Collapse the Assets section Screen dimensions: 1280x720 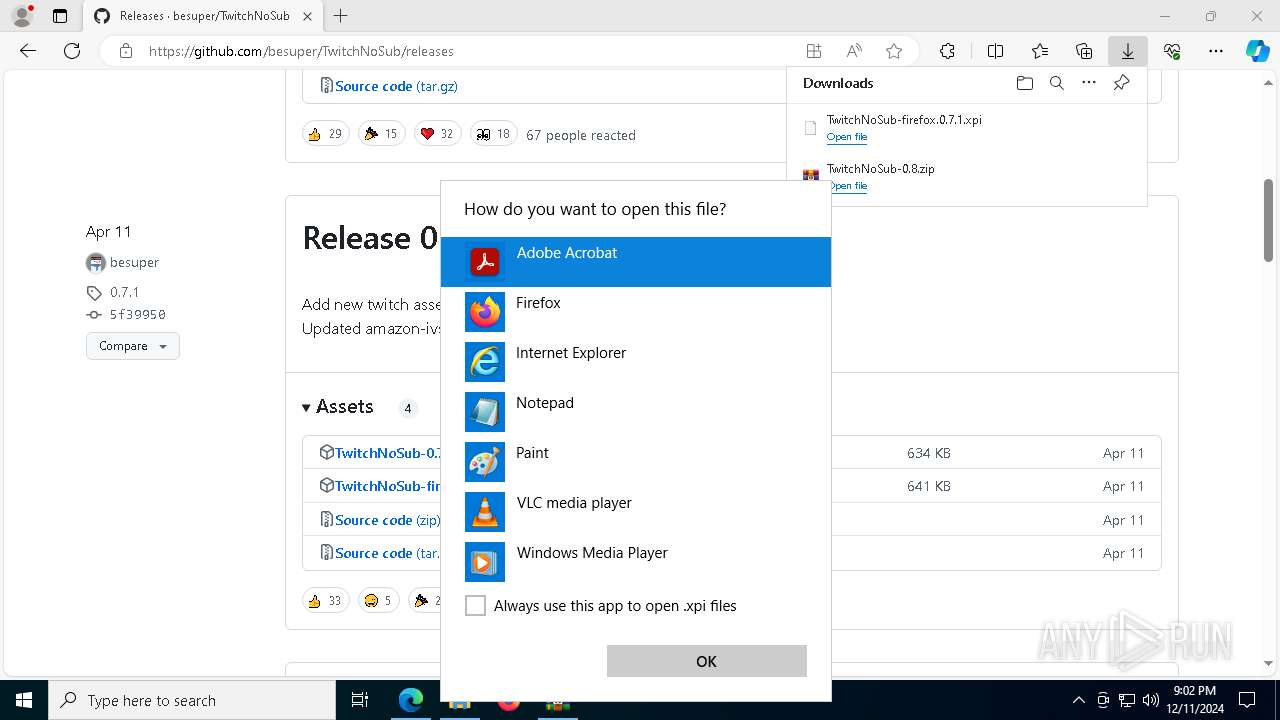[338, 407]
